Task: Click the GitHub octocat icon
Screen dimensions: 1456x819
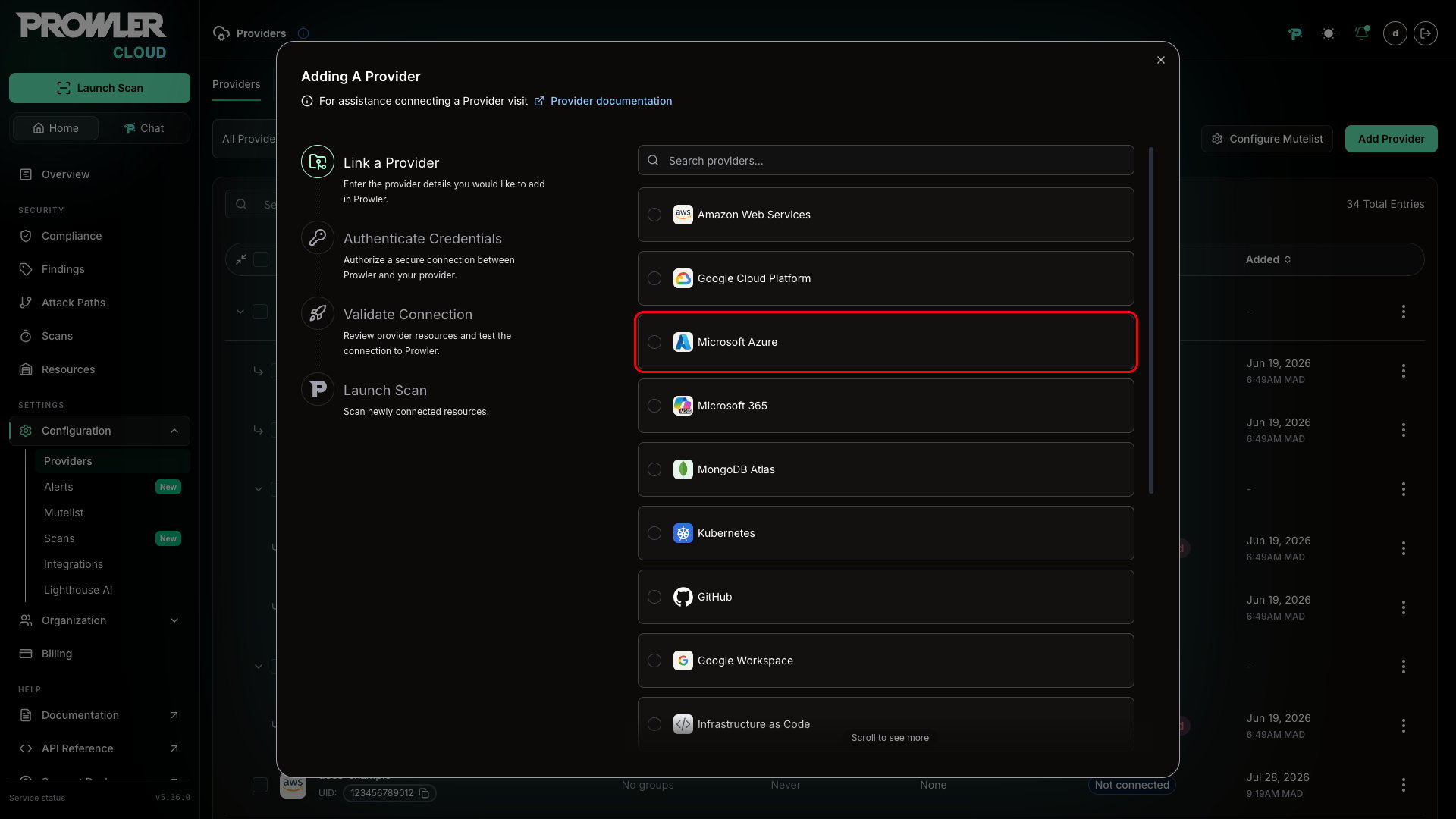Action: pos(683,597)
